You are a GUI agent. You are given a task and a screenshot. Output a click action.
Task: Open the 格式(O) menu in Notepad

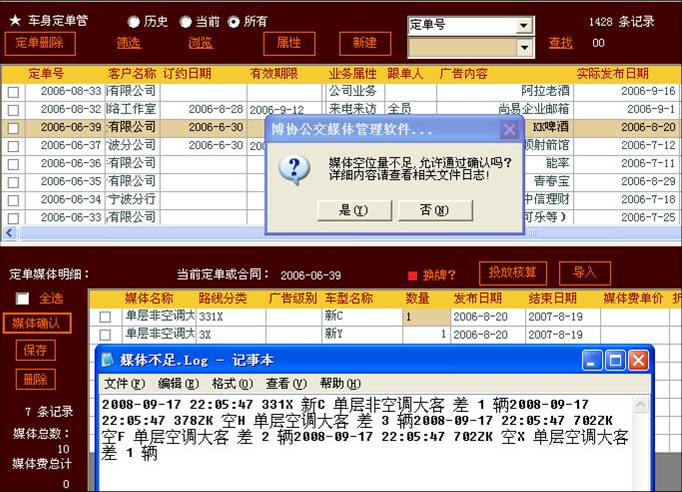click(232, 384)
